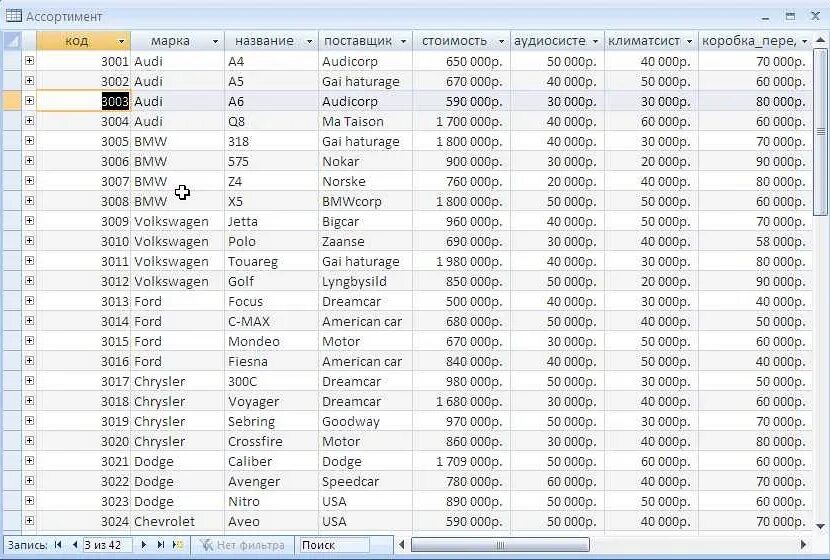Viewport: 830px width, 560px height.
Task: Select the Voyager name cell
Action: point(272,402)
